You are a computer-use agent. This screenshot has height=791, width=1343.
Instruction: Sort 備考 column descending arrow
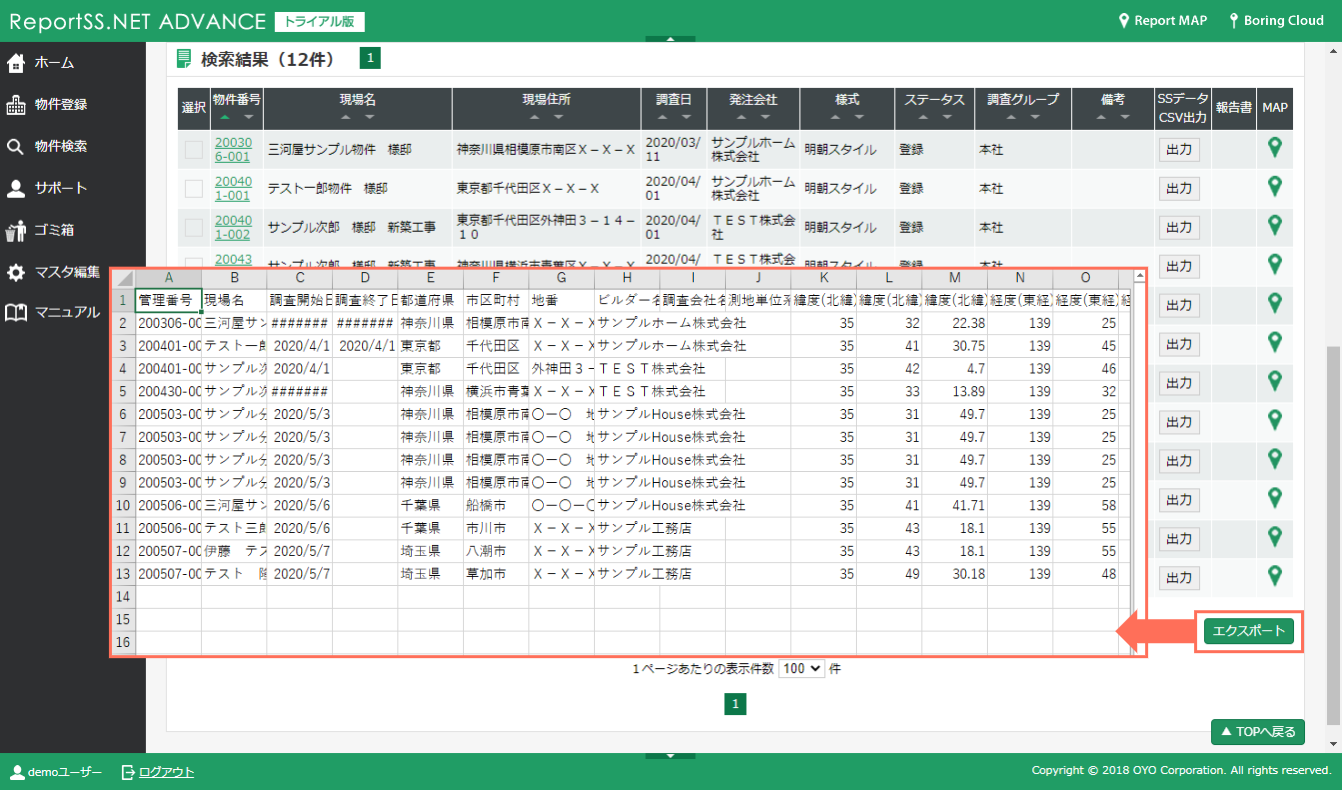[x=1125, y=118]
